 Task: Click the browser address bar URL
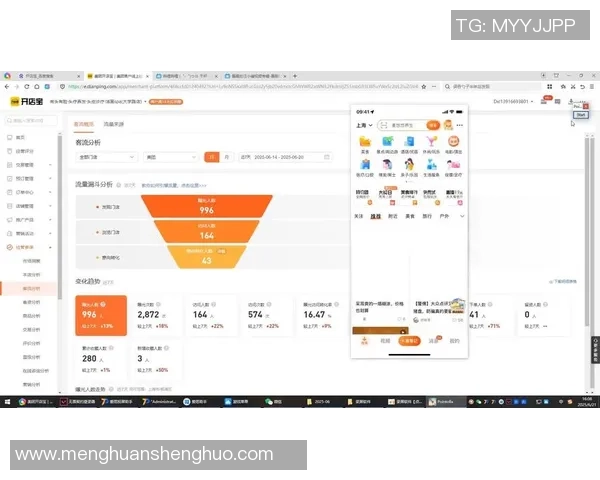(x=243, y=87)
